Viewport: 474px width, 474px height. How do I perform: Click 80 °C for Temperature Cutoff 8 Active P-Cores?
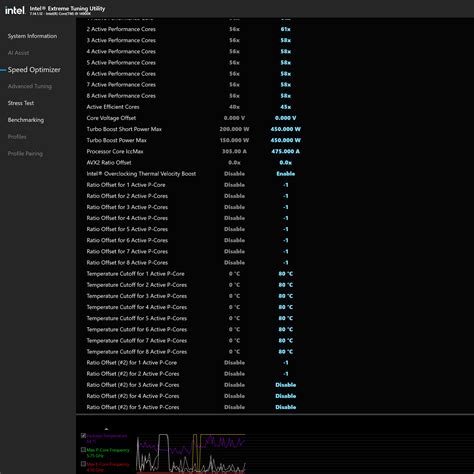285,352
